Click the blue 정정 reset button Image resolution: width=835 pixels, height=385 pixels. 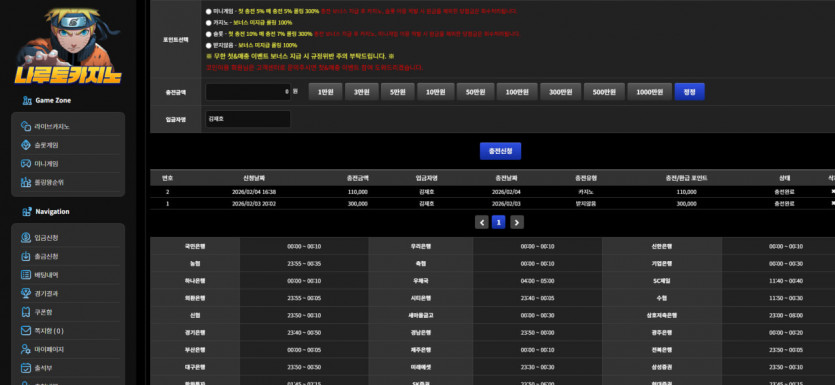click(x=690, y=92)
